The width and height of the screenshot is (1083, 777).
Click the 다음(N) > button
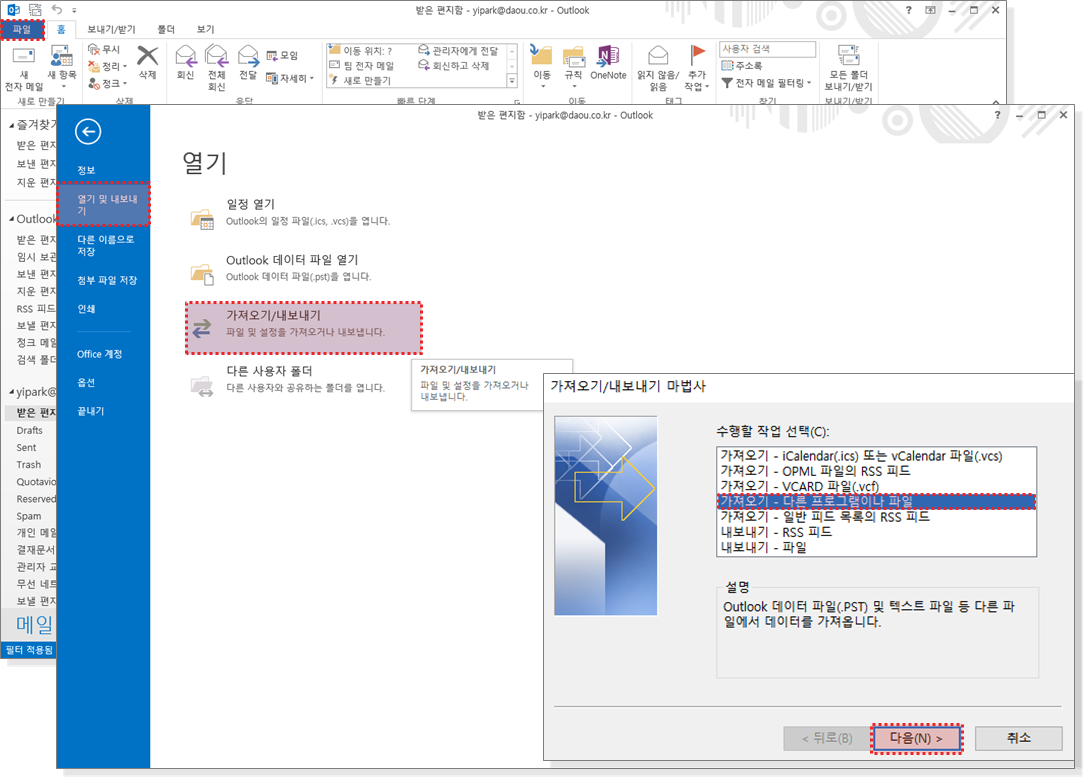point(916,738)
